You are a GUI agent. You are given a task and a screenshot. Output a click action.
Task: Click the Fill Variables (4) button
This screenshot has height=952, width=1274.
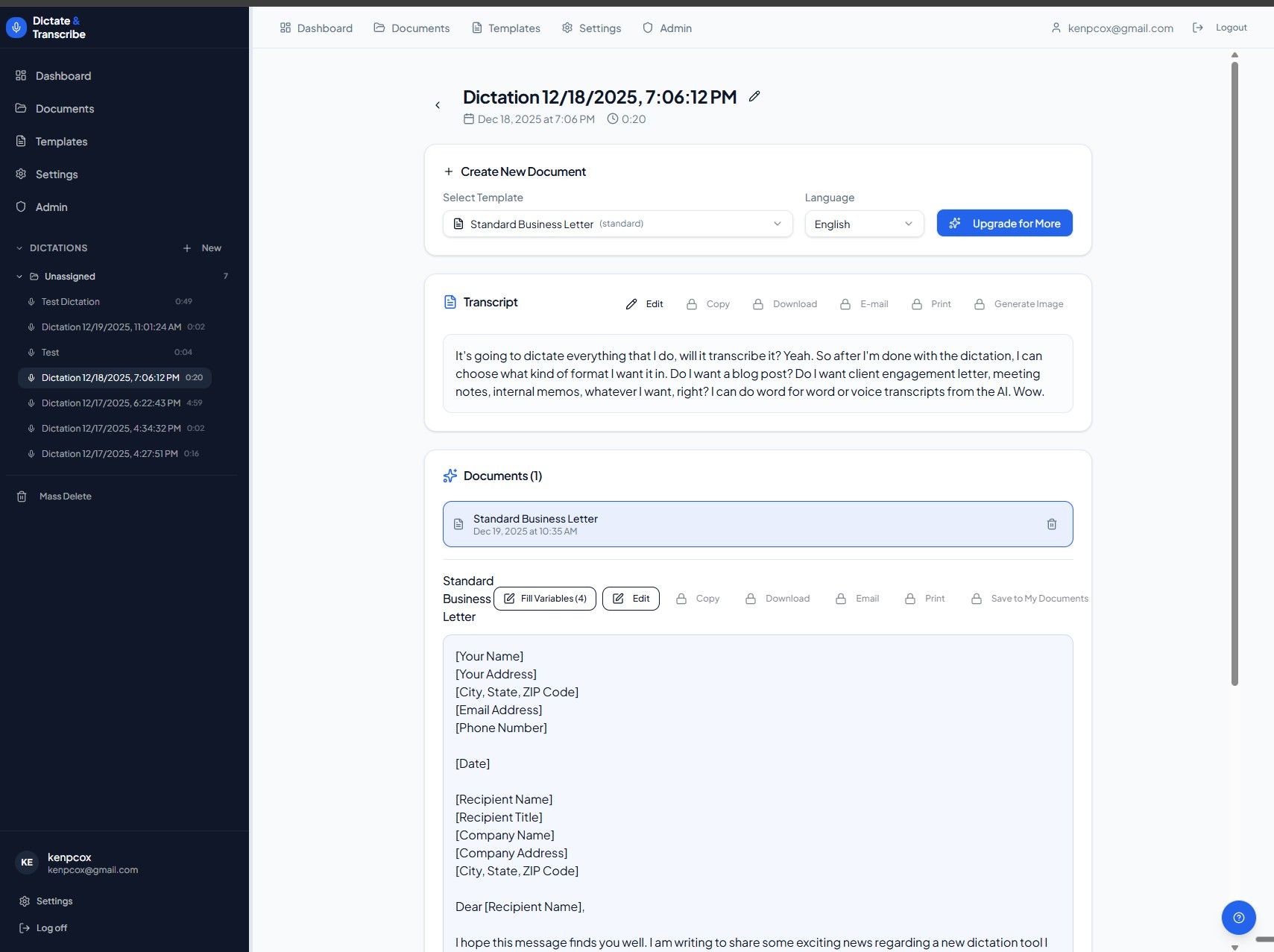pos(545,599)
